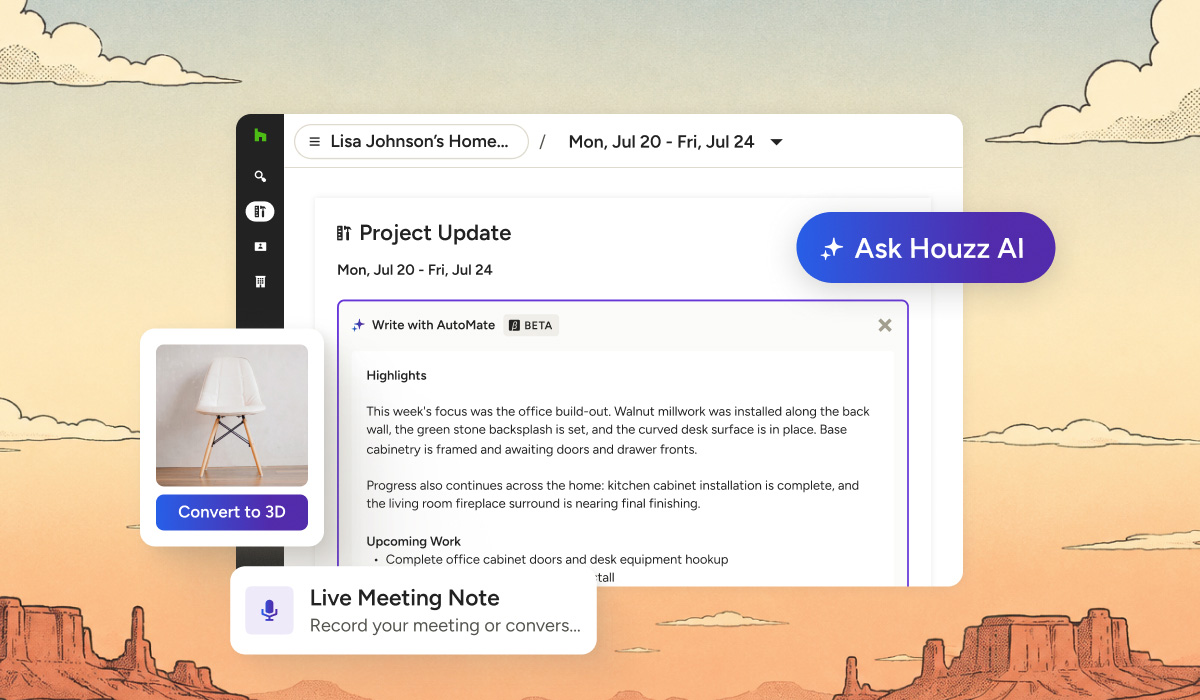Click the Project Update heading icon
This screenshot has height=700, width=1200.
point(344,233)
